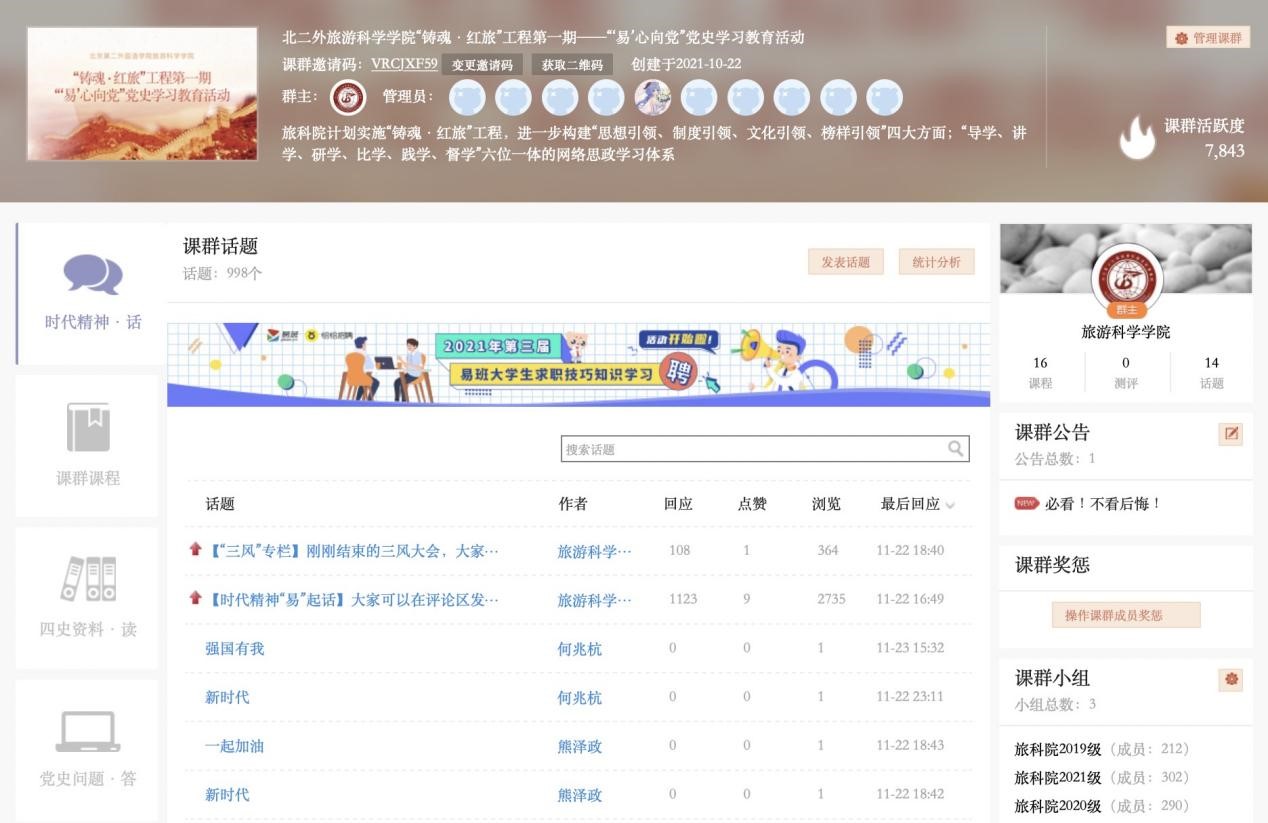Click the 统计分析 button

pyautogui.click(x=936, y=262)
